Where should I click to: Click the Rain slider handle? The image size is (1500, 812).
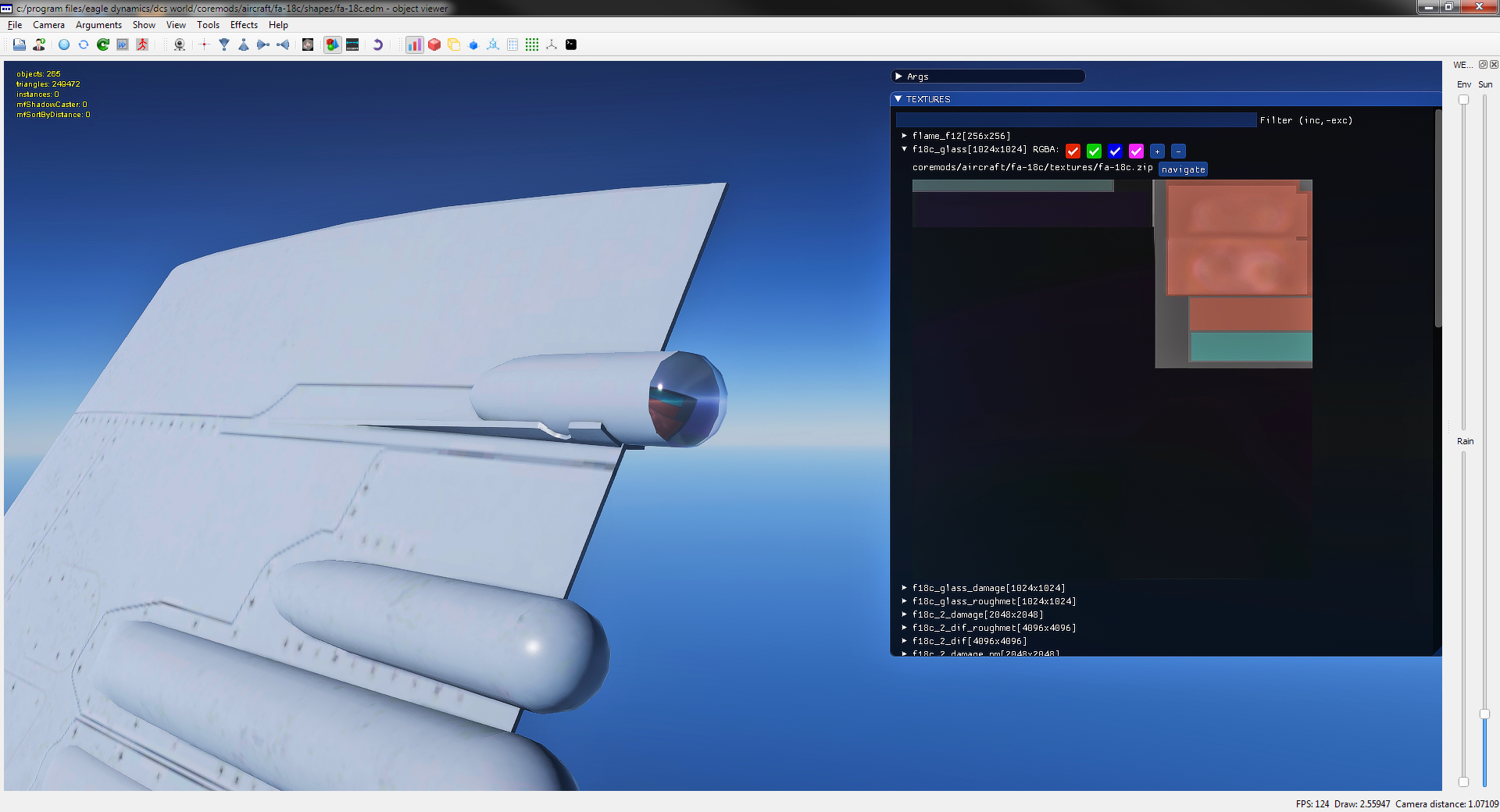coord(1463,782)
